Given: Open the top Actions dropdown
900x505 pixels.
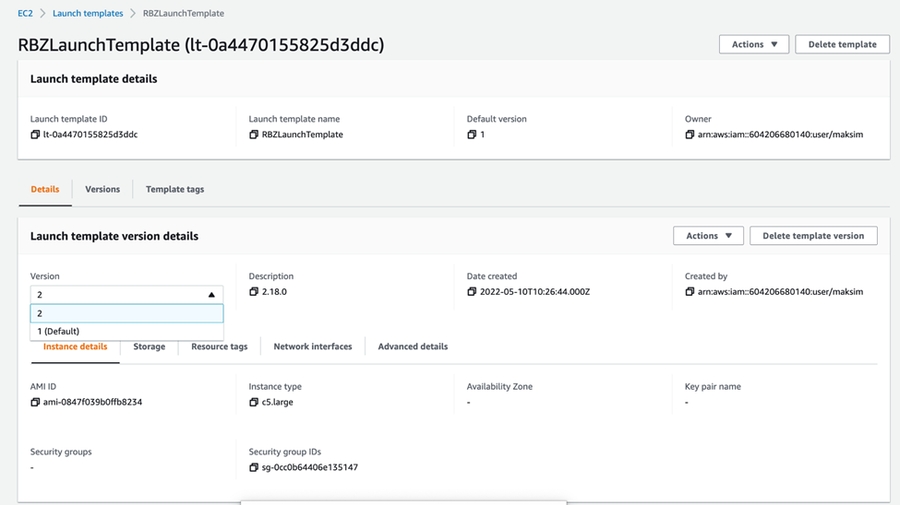Looking at the screenshot, I should [753, 44].
